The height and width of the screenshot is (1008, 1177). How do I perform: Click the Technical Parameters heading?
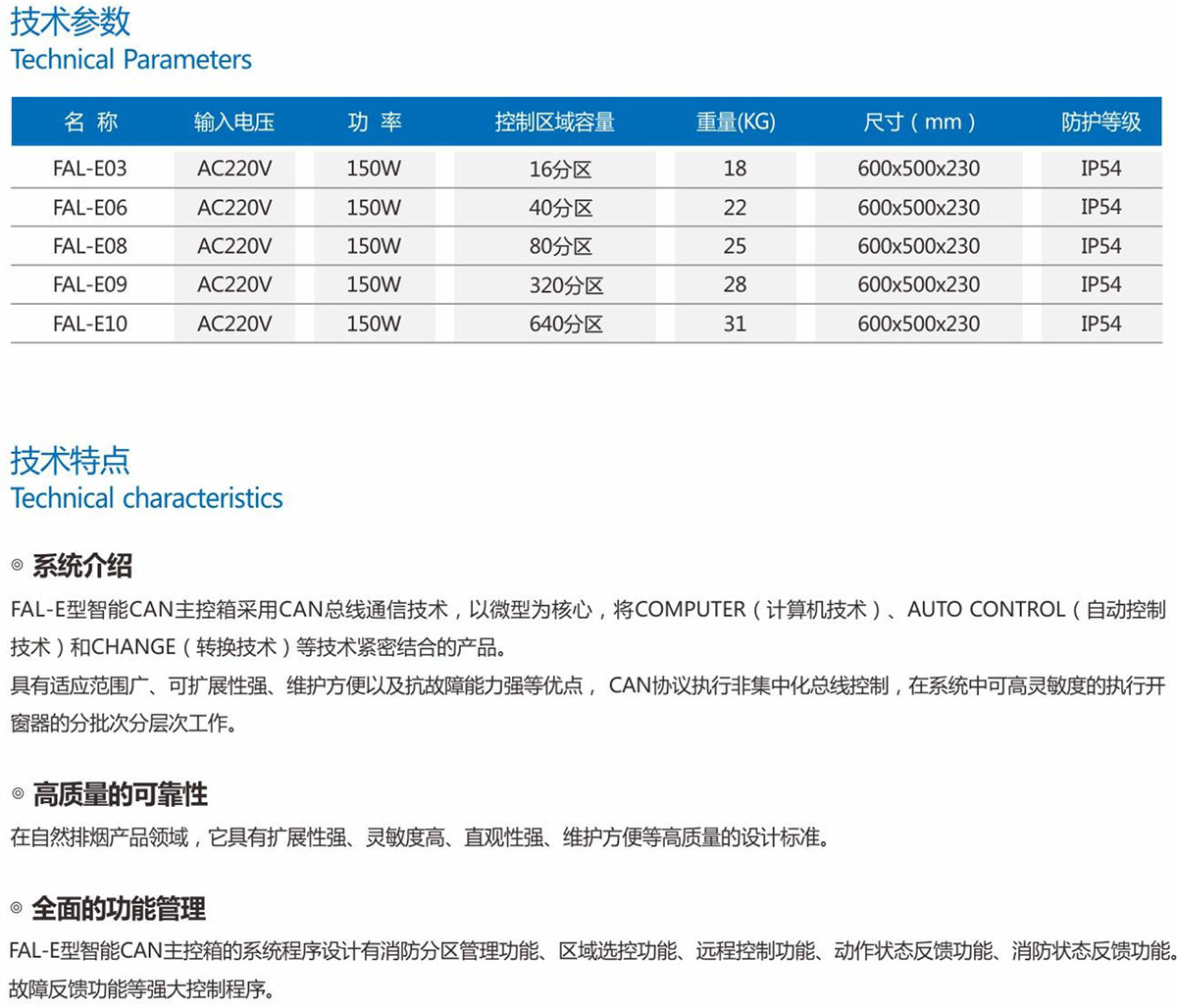tap(131, 60)
